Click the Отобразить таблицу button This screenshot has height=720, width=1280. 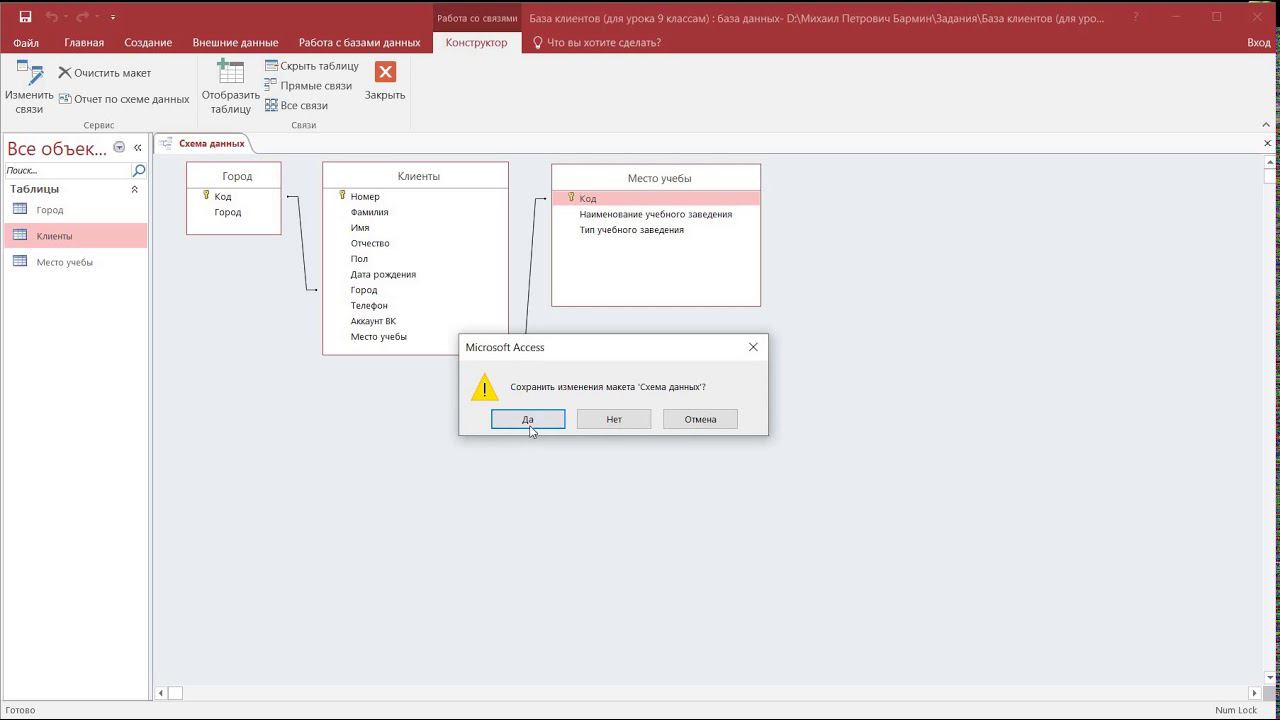(x=231, y=87)
